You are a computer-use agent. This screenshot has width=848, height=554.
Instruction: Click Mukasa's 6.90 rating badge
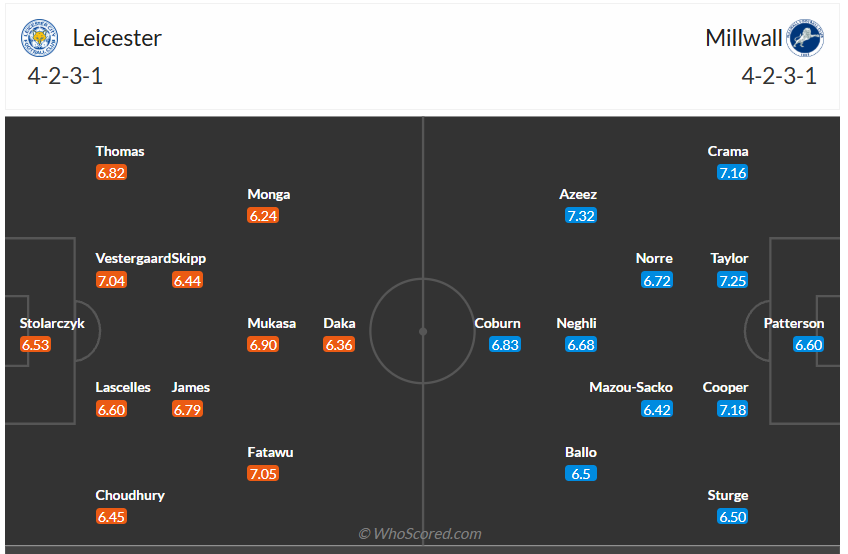click(263, 345)
